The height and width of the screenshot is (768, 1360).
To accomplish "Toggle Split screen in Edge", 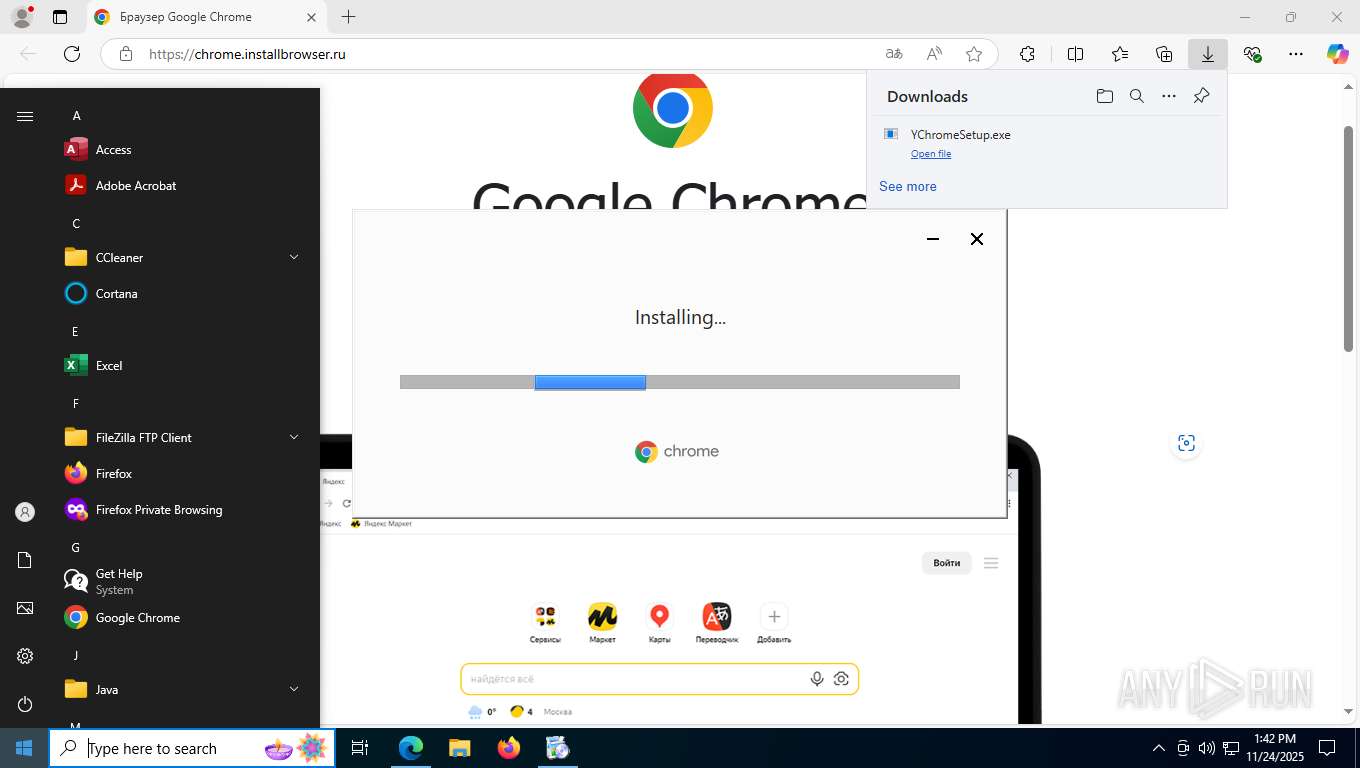I will [1075, 54].
